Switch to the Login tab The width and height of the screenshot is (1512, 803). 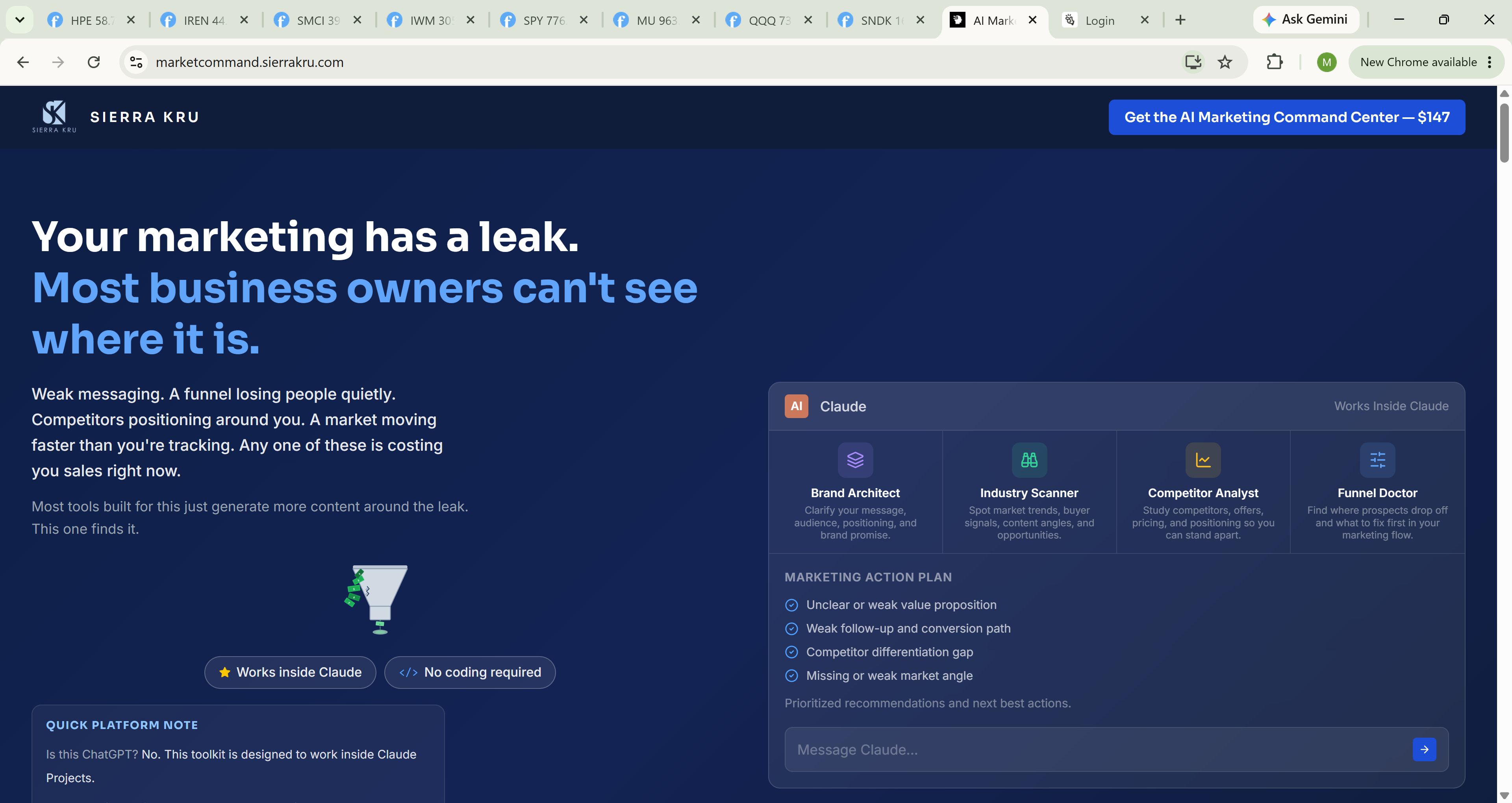click(x=1099, y=20)
